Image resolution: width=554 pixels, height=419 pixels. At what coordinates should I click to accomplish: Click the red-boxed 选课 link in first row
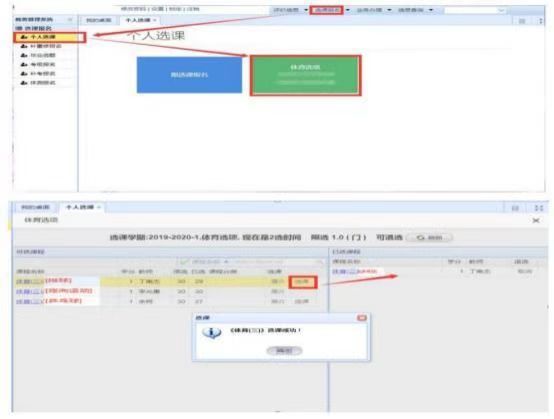303,282
